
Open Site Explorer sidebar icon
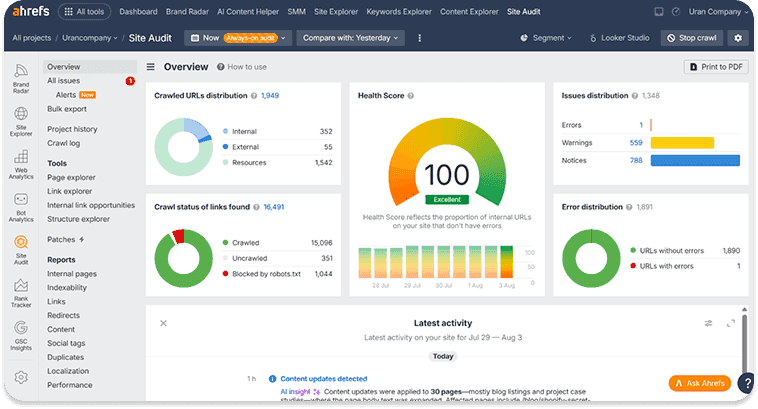click(21, 122)
